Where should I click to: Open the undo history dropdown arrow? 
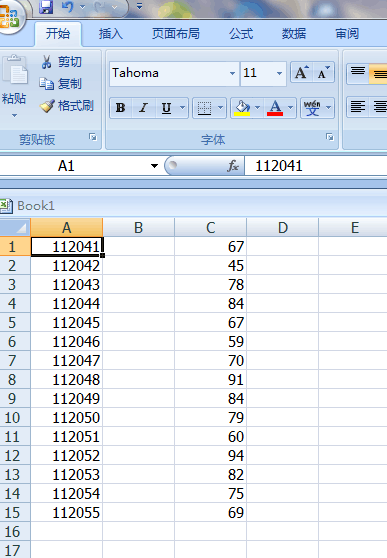click(83, 7)
